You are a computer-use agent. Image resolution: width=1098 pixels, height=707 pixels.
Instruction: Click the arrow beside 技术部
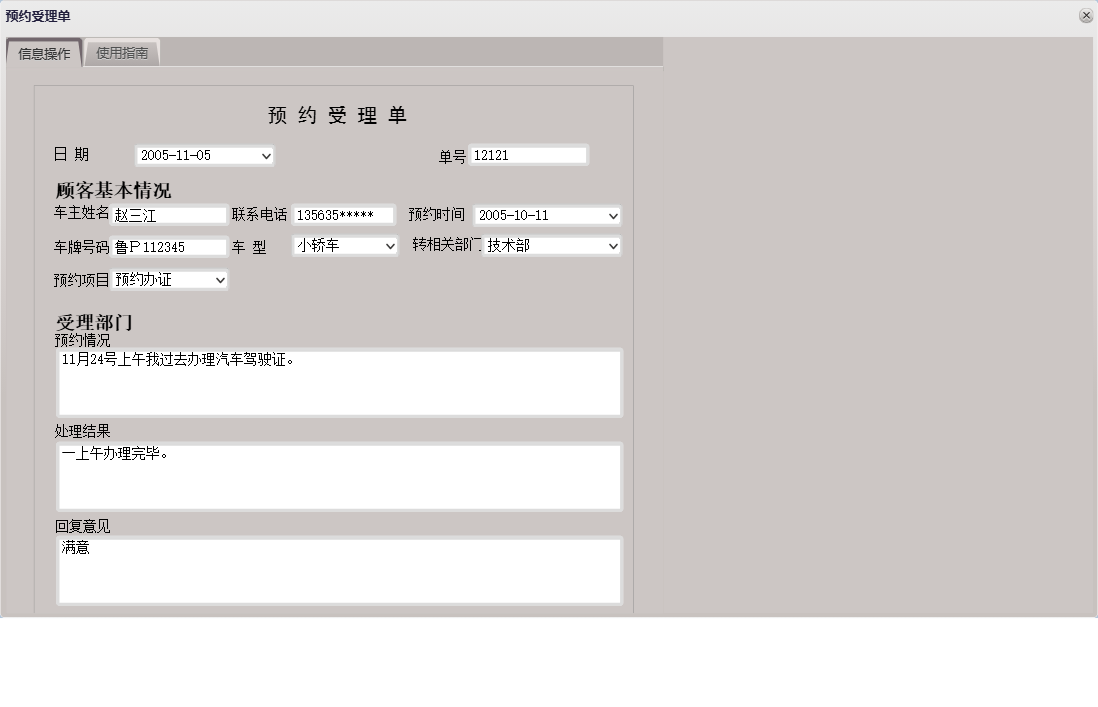coord(609,245)
